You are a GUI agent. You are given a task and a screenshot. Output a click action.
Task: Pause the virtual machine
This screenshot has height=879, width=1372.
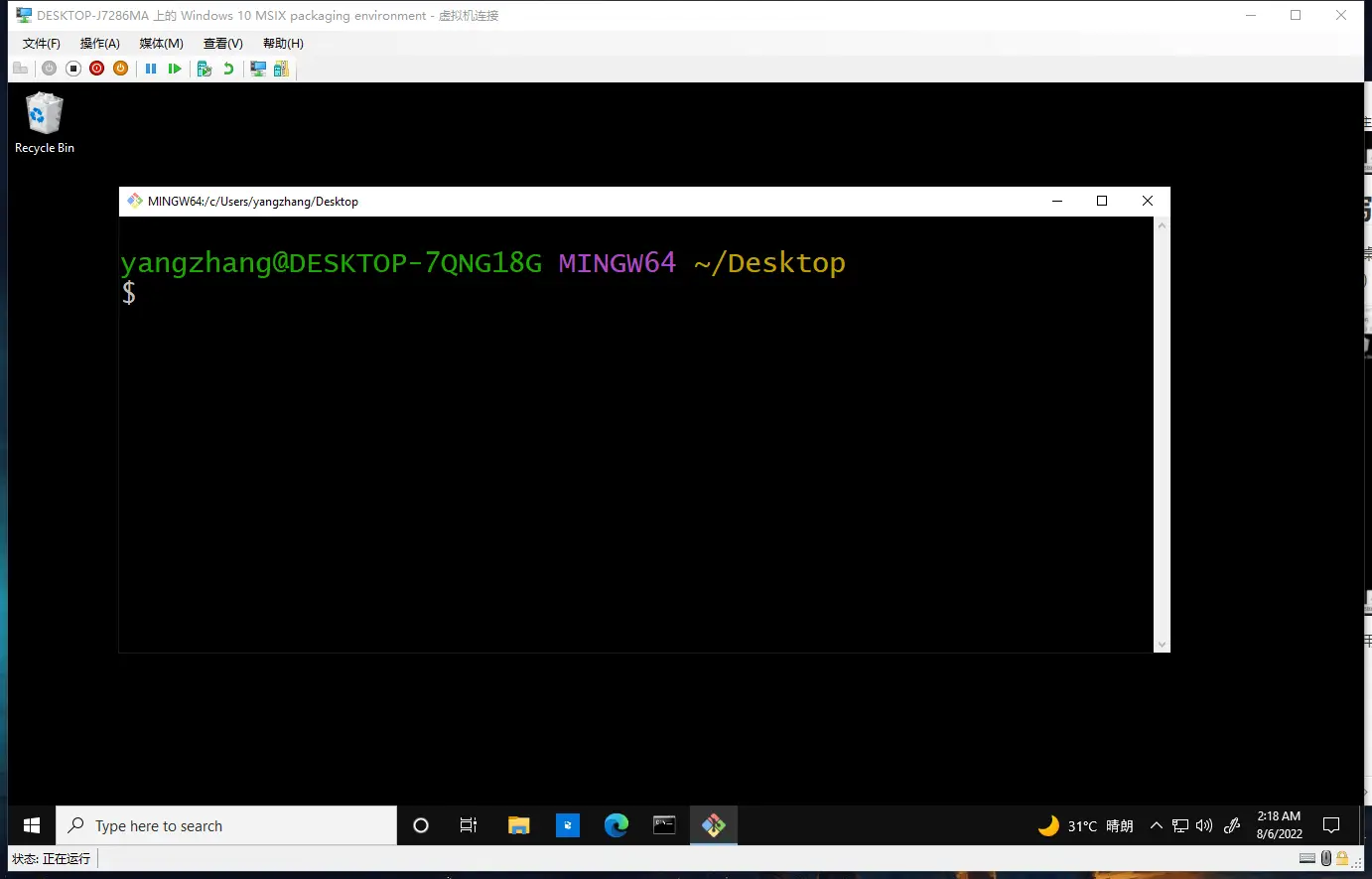point(151,69)
